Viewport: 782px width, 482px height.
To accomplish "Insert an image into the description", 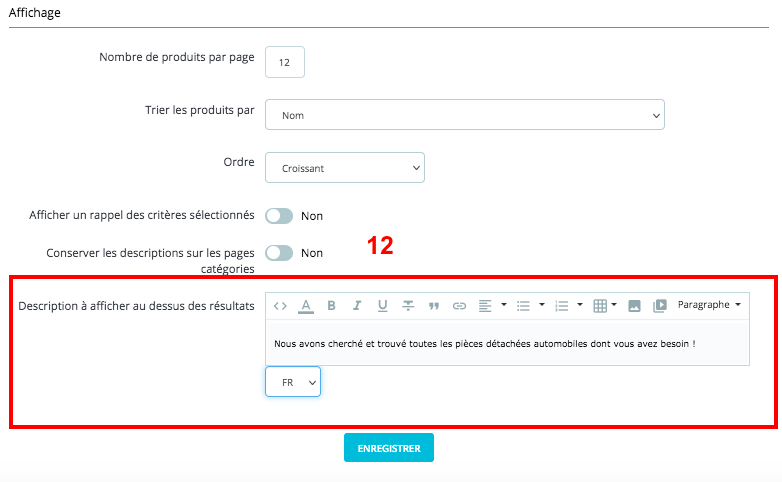I will pyautogui.click(x=634, y=306).
